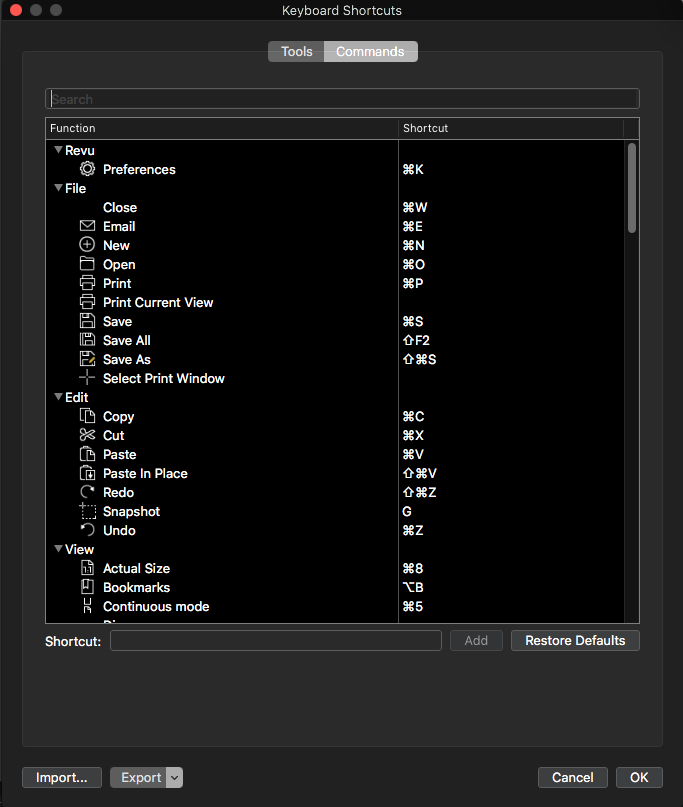The height and width of the screenshot is (807, 683).
Task: Click the printer icon beside Print
Action: click(87, 283)
